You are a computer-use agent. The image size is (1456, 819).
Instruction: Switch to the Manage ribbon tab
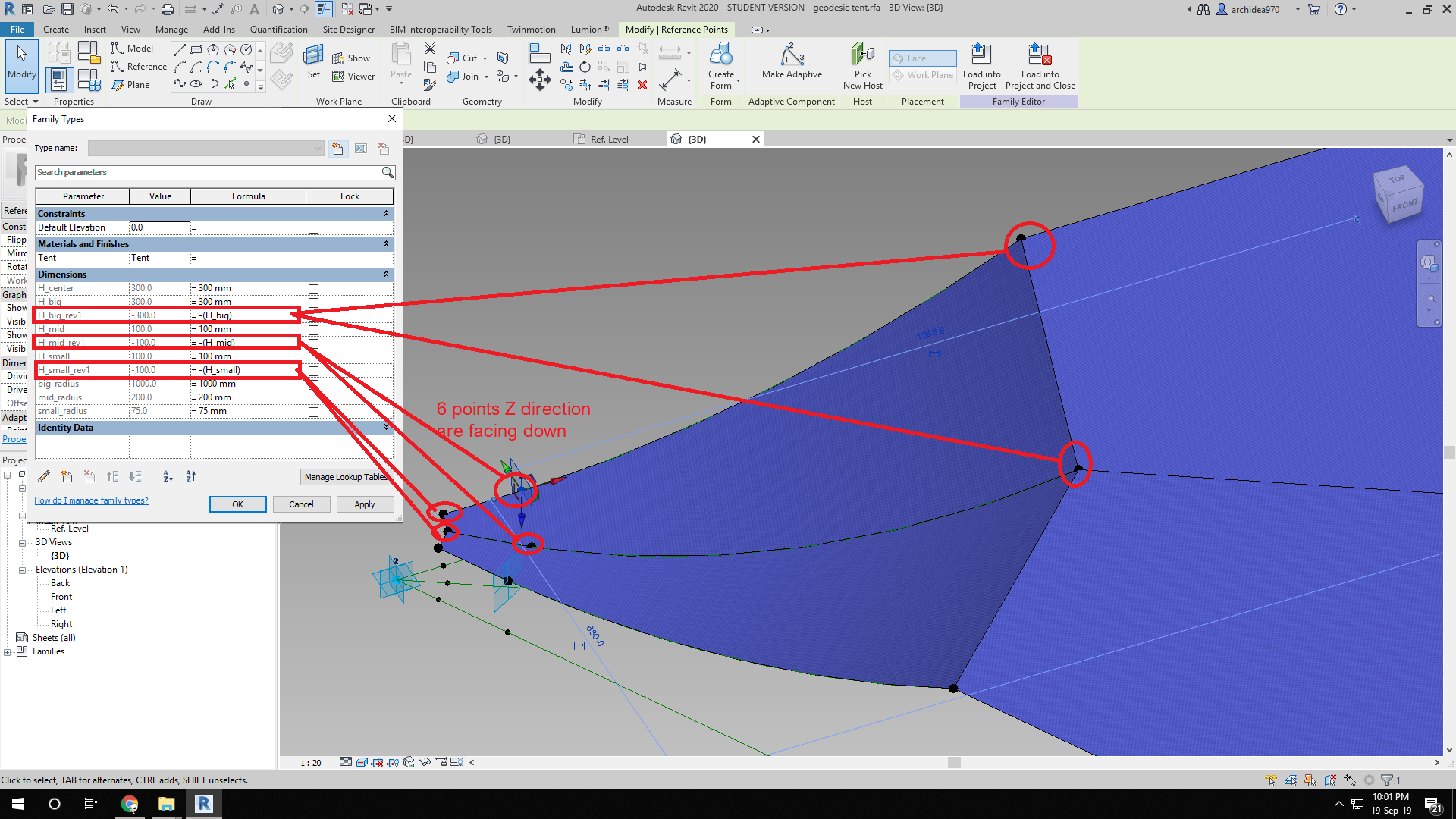(x=171, y=29)
